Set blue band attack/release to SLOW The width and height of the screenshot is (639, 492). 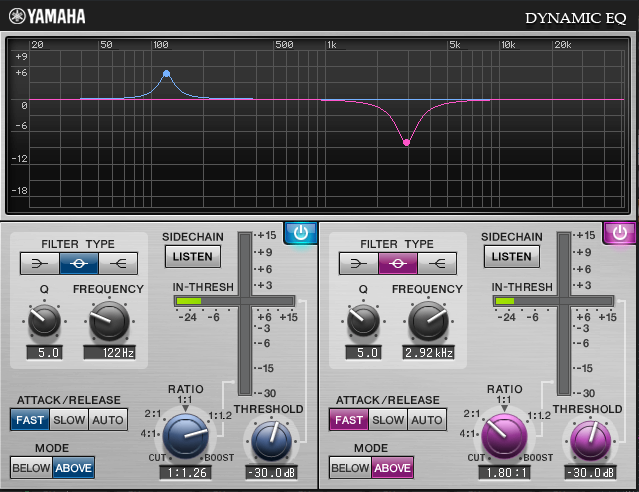[69, 420]
